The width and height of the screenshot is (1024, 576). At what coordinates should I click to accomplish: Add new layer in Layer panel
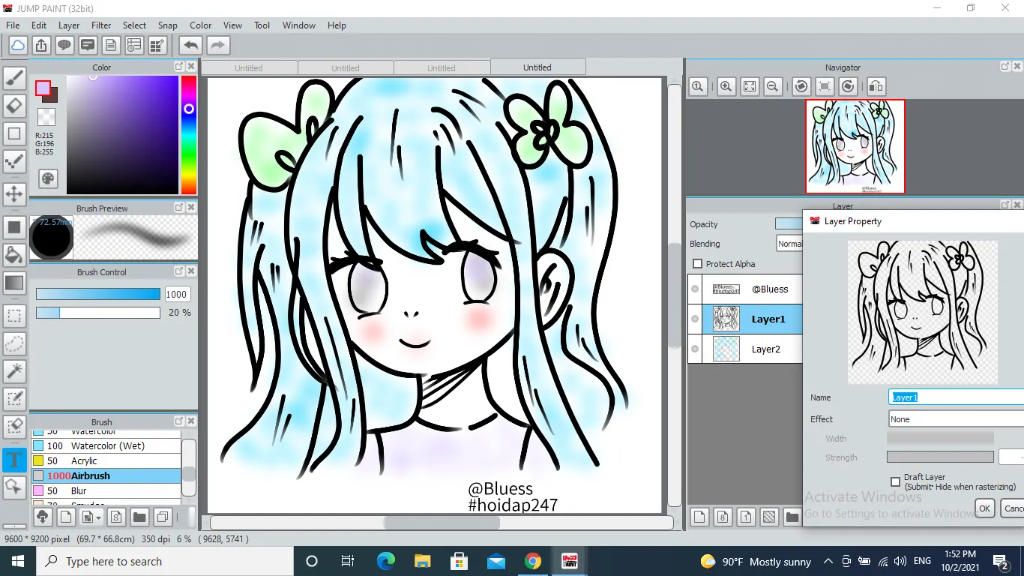coord(699,517)
